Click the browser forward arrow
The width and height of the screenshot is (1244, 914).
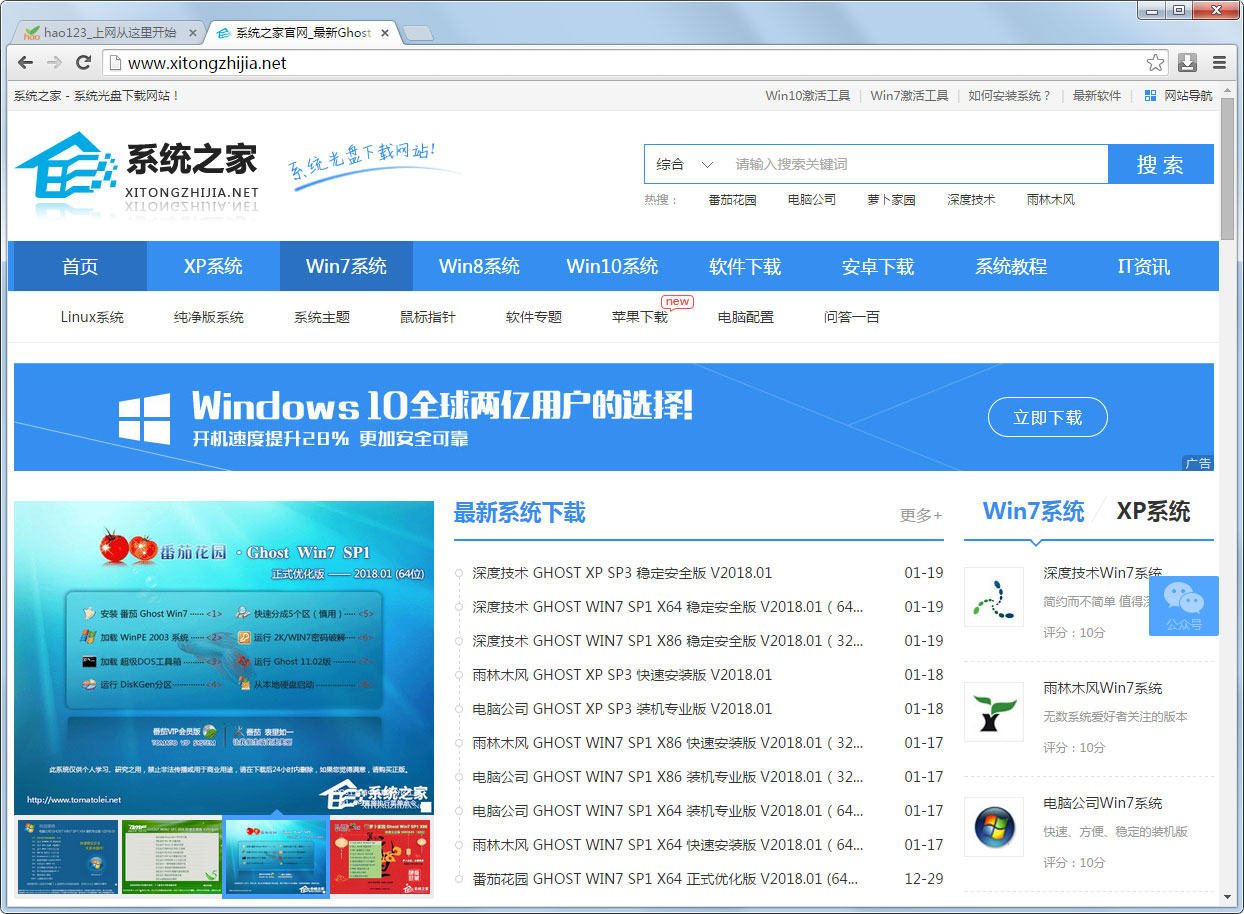[x=54, y=63]
